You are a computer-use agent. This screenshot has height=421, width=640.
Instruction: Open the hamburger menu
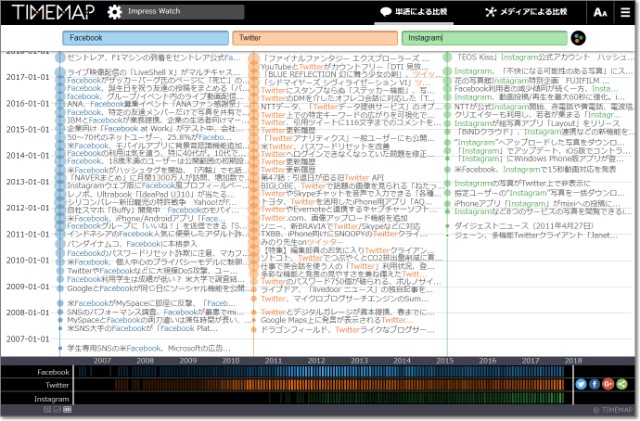coord(624,12)
